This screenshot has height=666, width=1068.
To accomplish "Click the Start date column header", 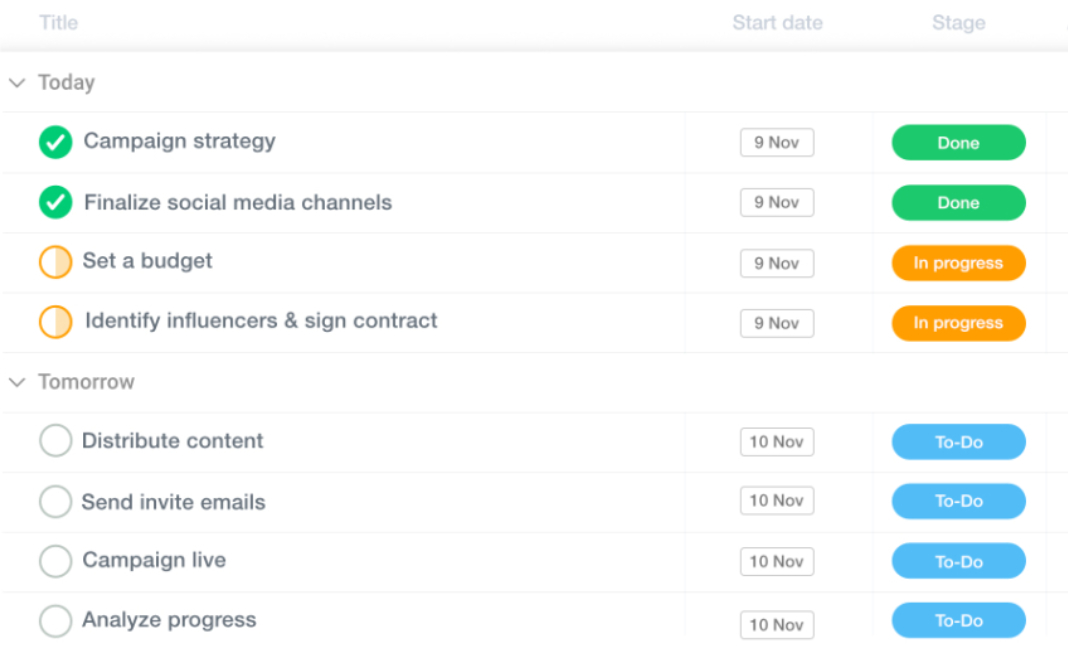I will coord(777,23).
